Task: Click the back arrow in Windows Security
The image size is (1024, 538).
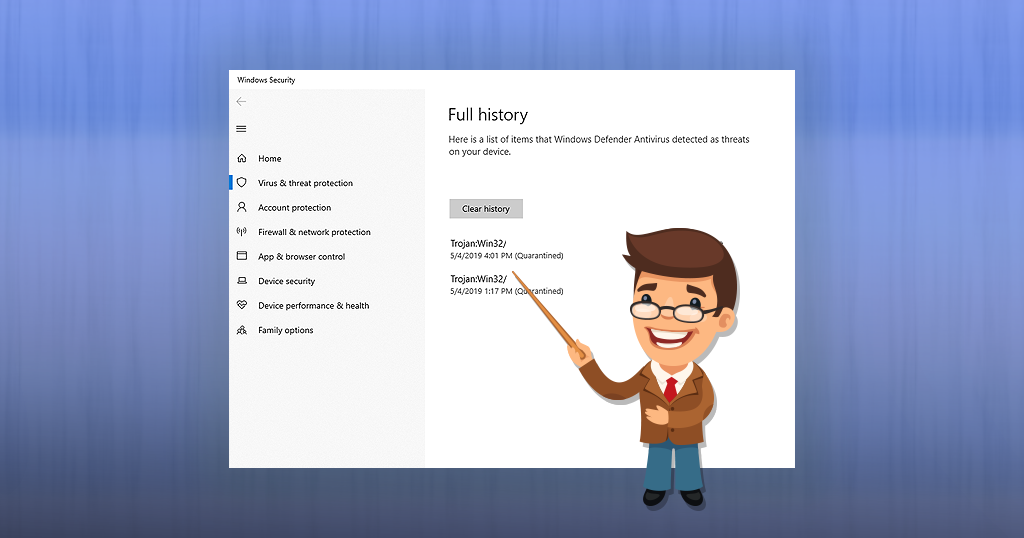Action: click(241, 102)
